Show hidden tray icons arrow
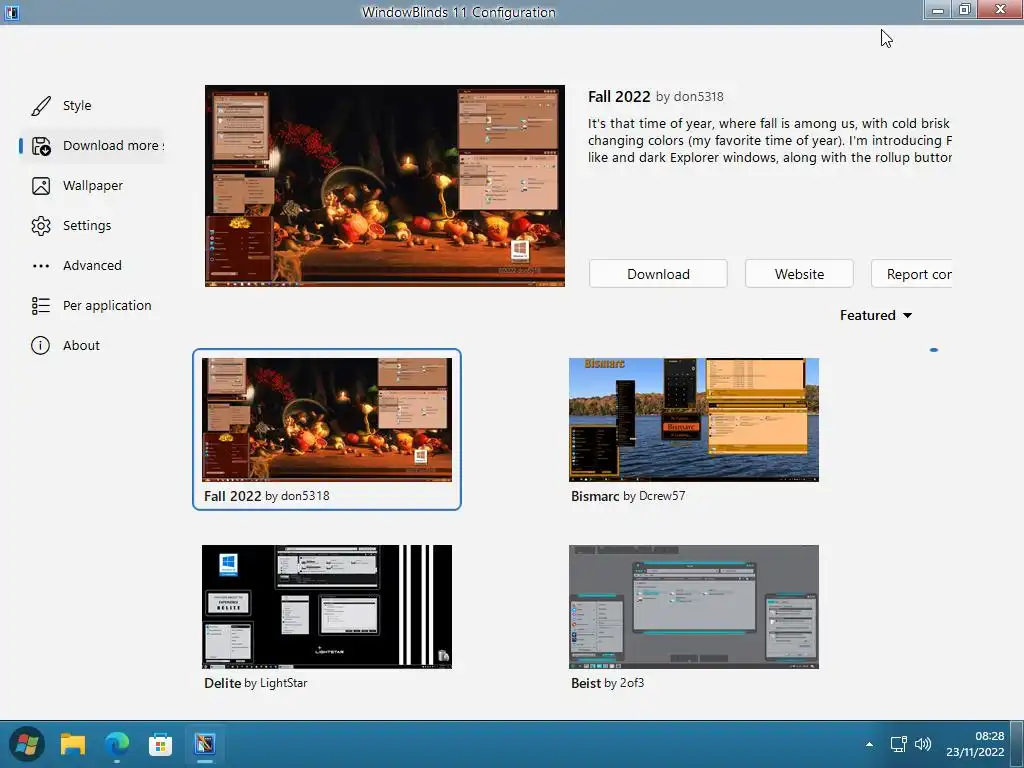1024x768 pixels. [x=869, y=744]
